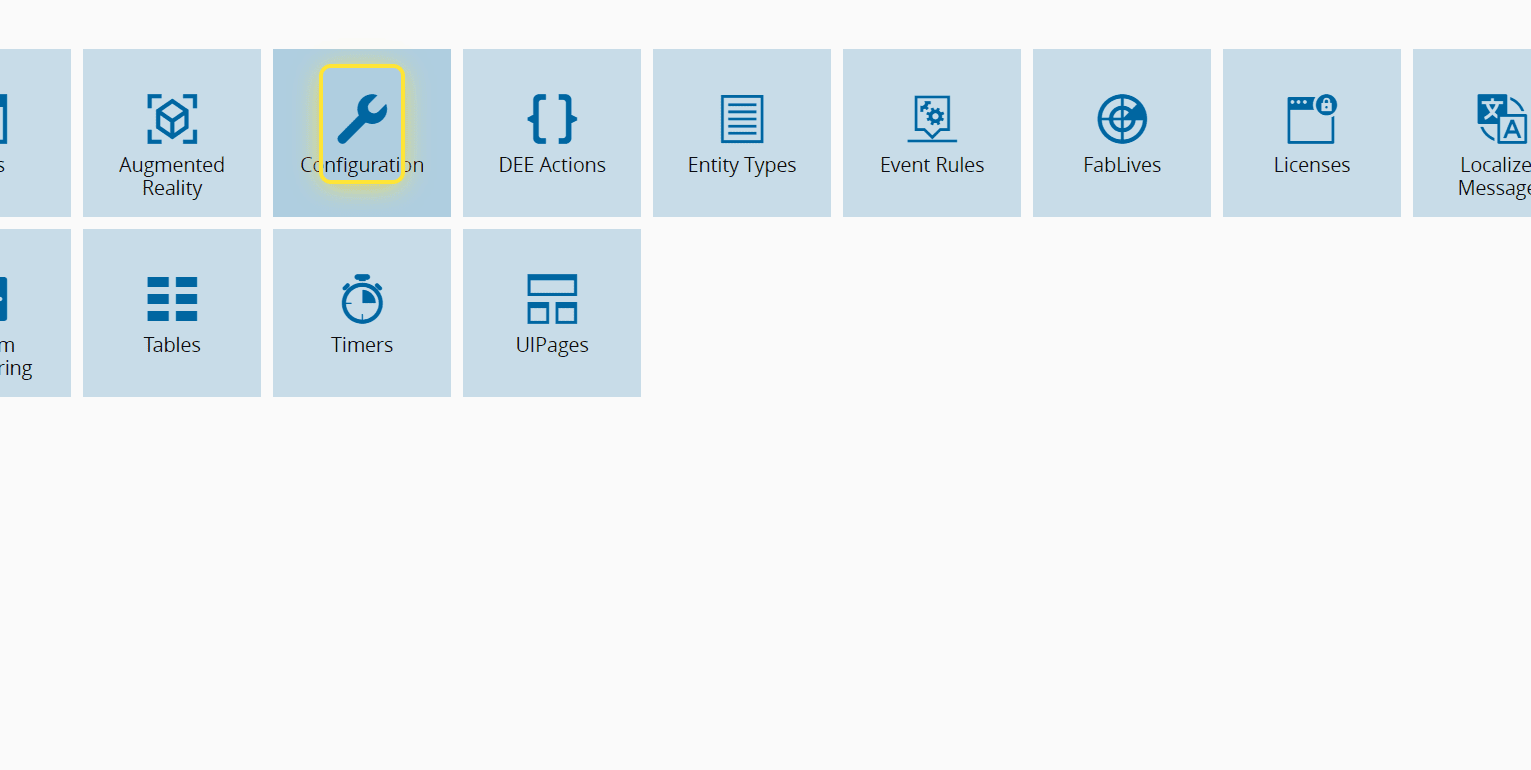The image size is (1531, 770).
Task: Click the DEE Actions curly braces icon
Action: pos(552,119)
